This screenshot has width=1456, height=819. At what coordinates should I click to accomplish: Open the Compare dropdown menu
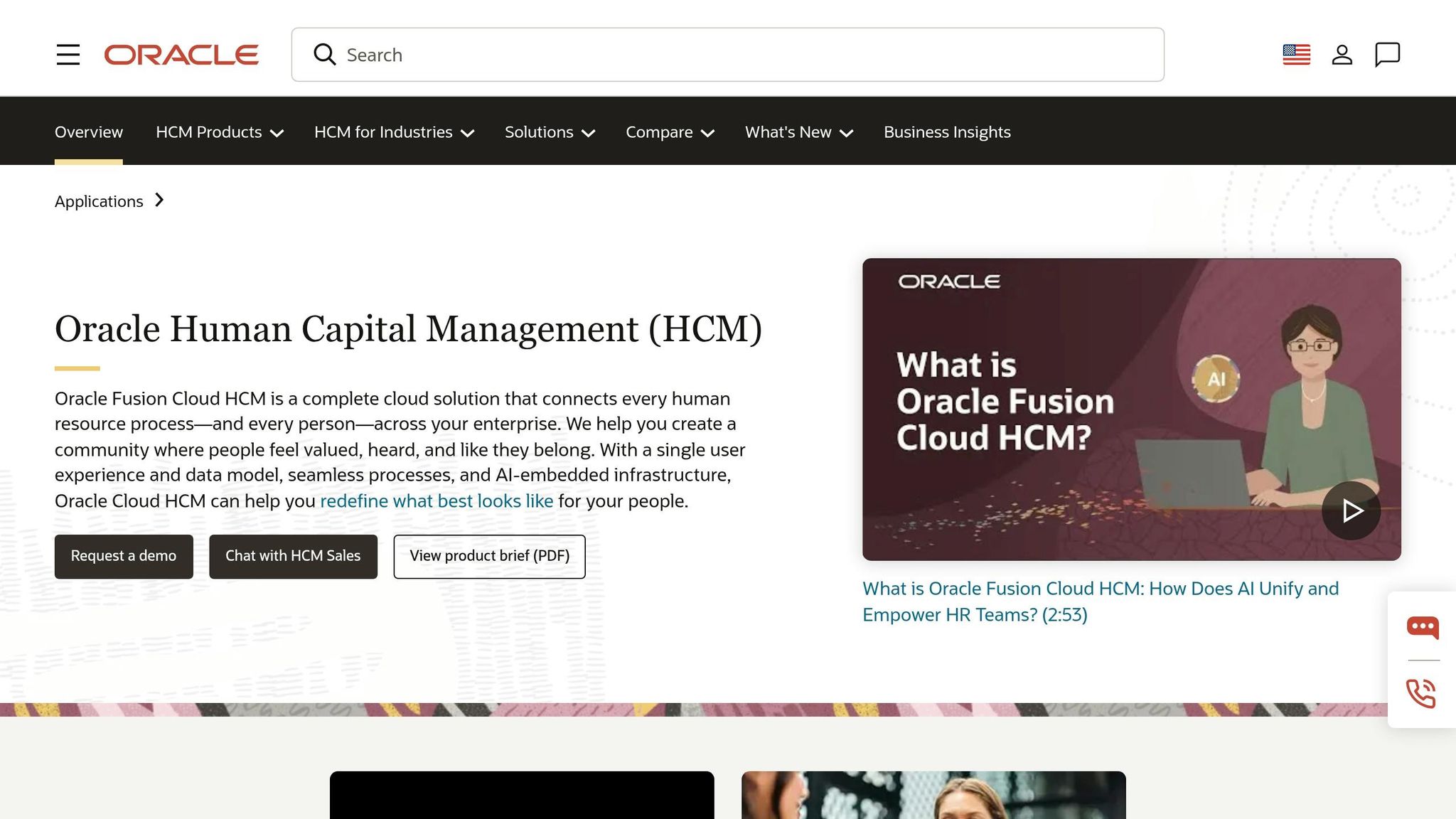click(x=670, y=132)
